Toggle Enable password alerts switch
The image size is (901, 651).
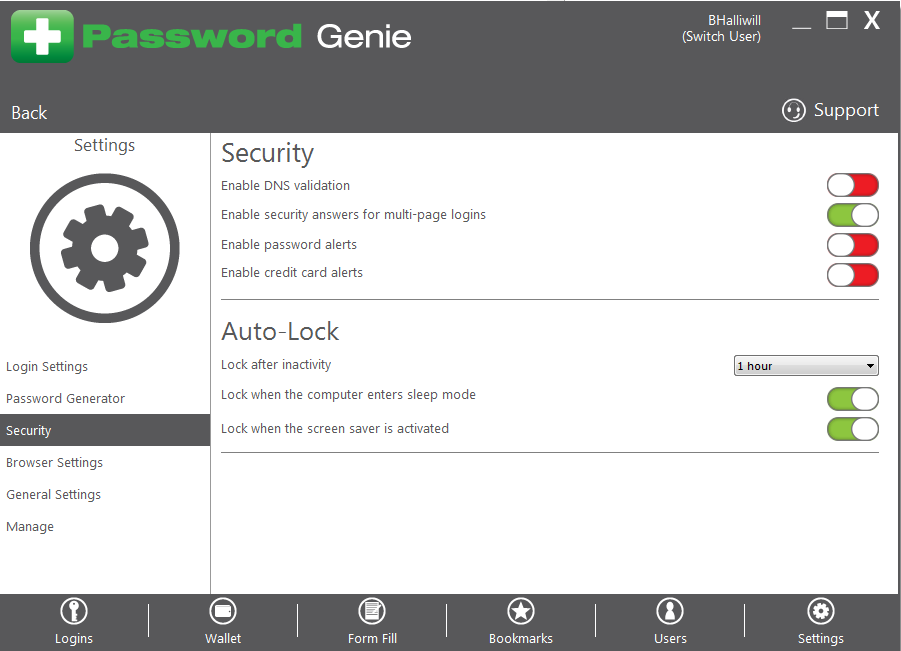tap(853, 245)
